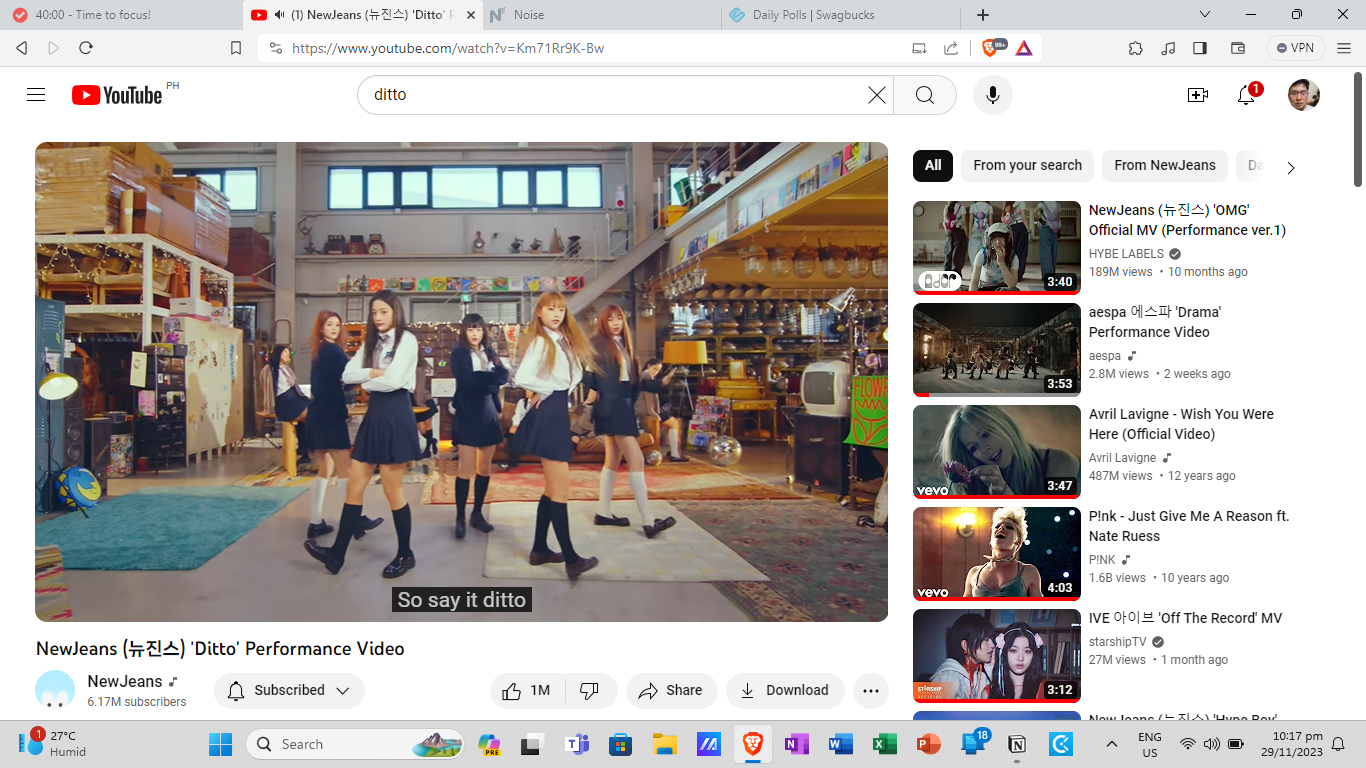Click the Windows taskbar Search box
Image resolution: width=1366 pixels, height=768 pixels.
pyautogui.click(x=355, y=744)
